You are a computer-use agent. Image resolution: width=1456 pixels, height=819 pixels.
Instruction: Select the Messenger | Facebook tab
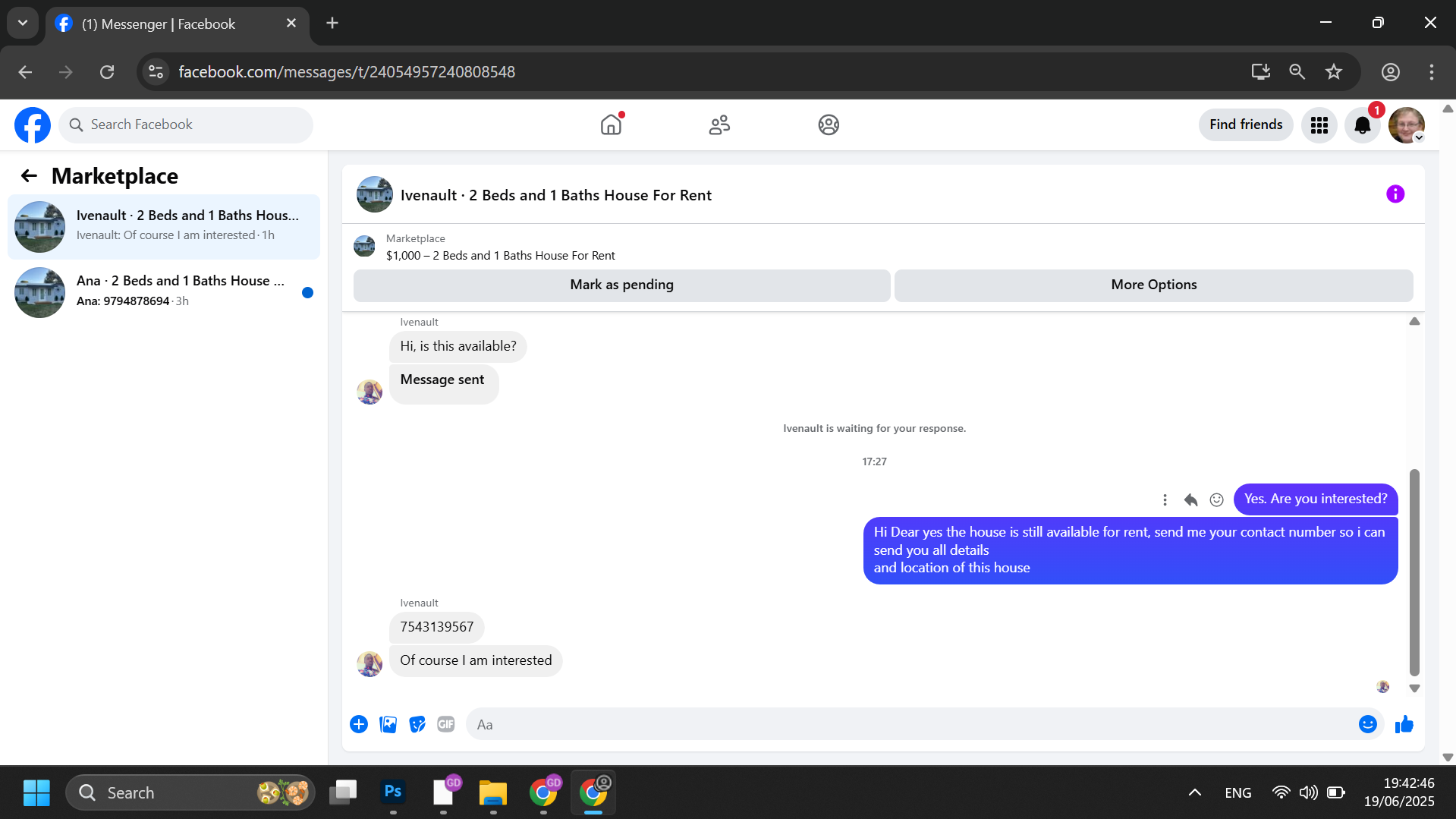tap(178, 24)
